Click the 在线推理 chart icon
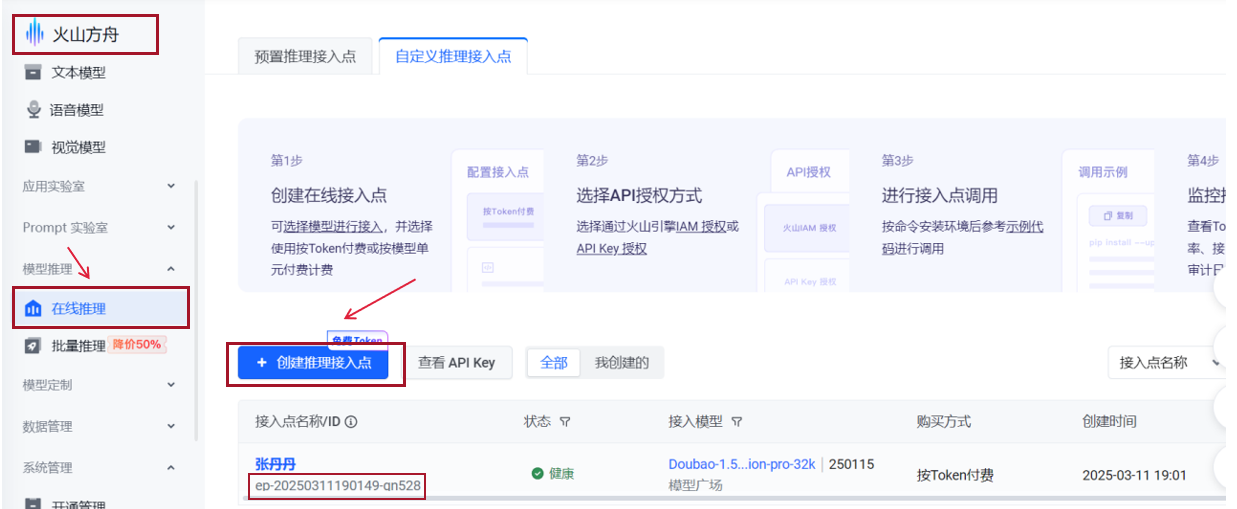This screenshot has width=1237, height=509. tap(33, 308)
